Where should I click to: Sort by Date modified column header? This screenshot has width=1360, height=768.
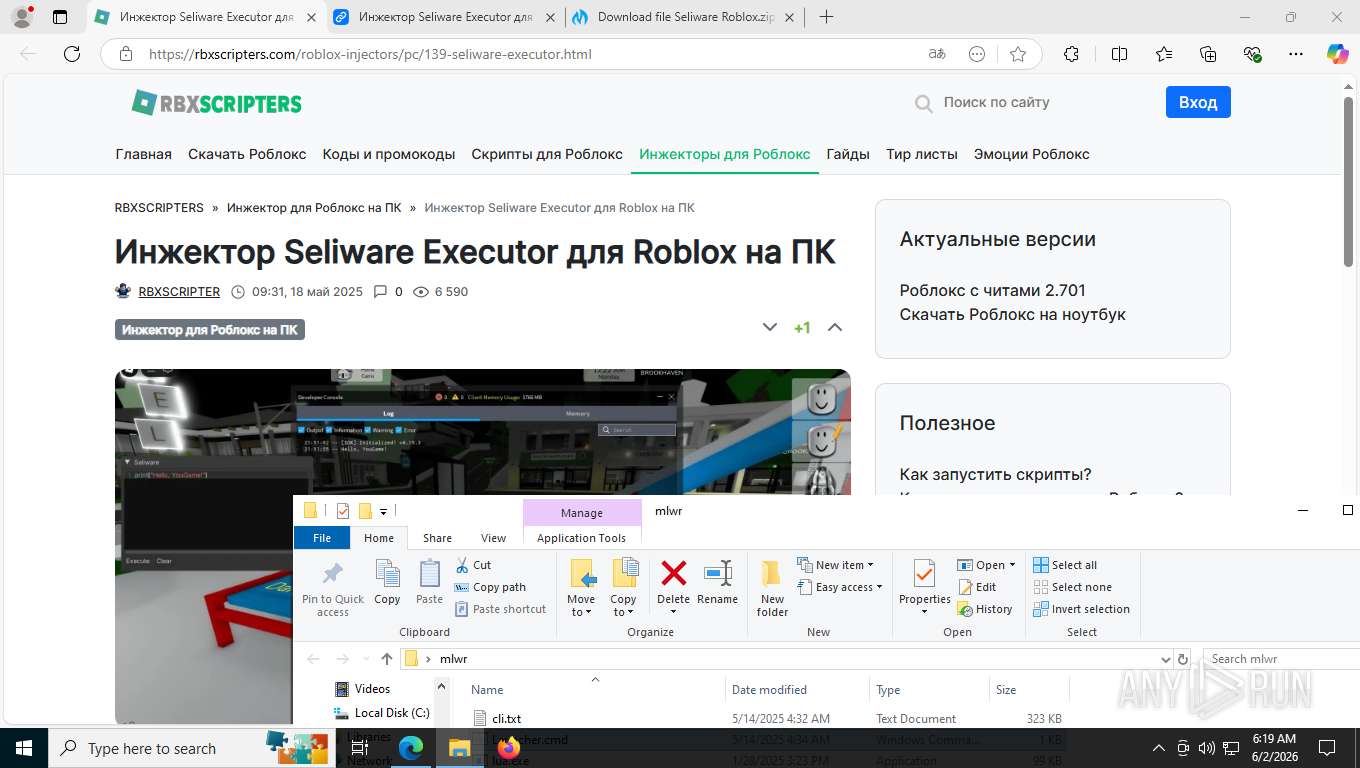[769, 690]
